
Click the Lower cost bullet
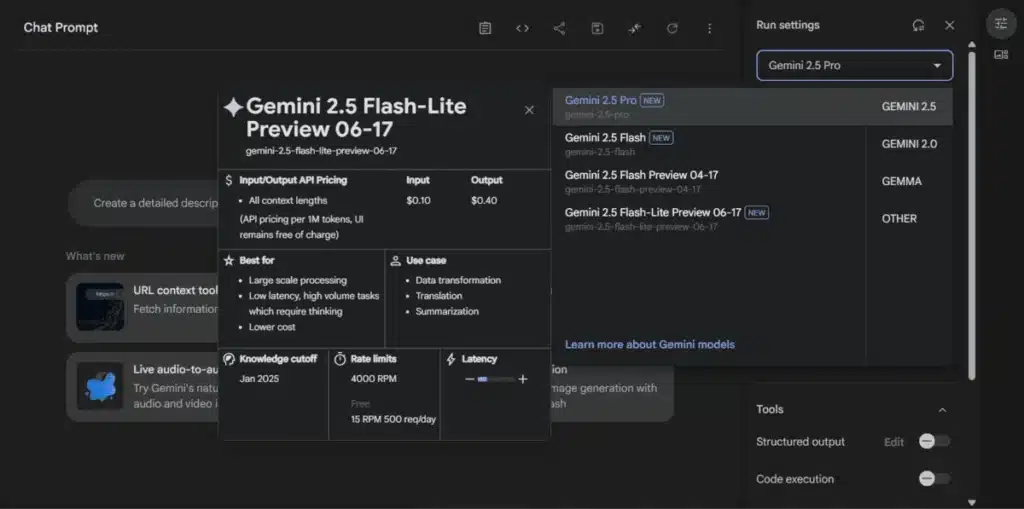pyautogui.click(x=272, y=327)
